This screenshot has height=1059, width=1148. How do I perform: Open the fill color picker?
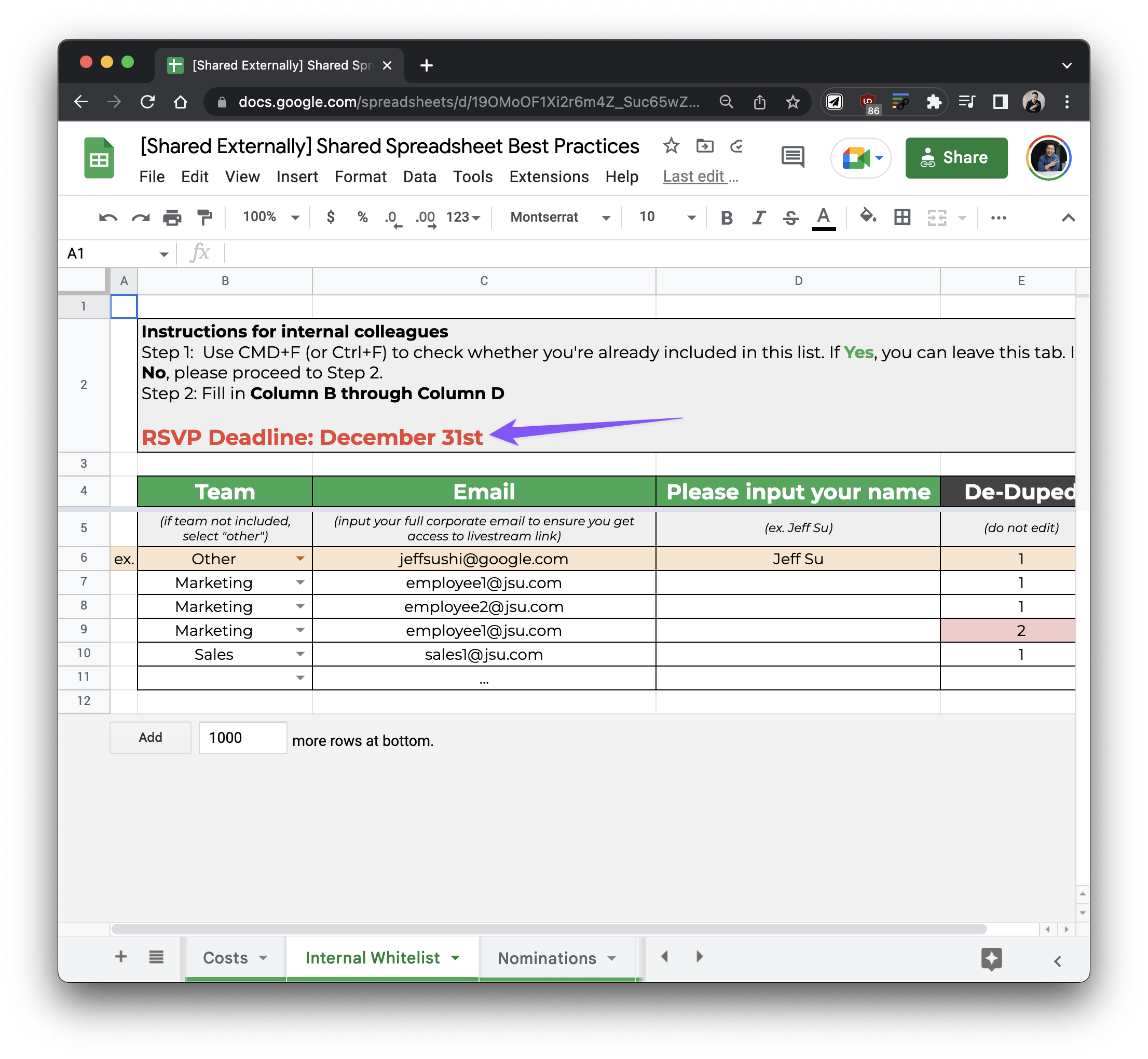(x=868, y=217)
